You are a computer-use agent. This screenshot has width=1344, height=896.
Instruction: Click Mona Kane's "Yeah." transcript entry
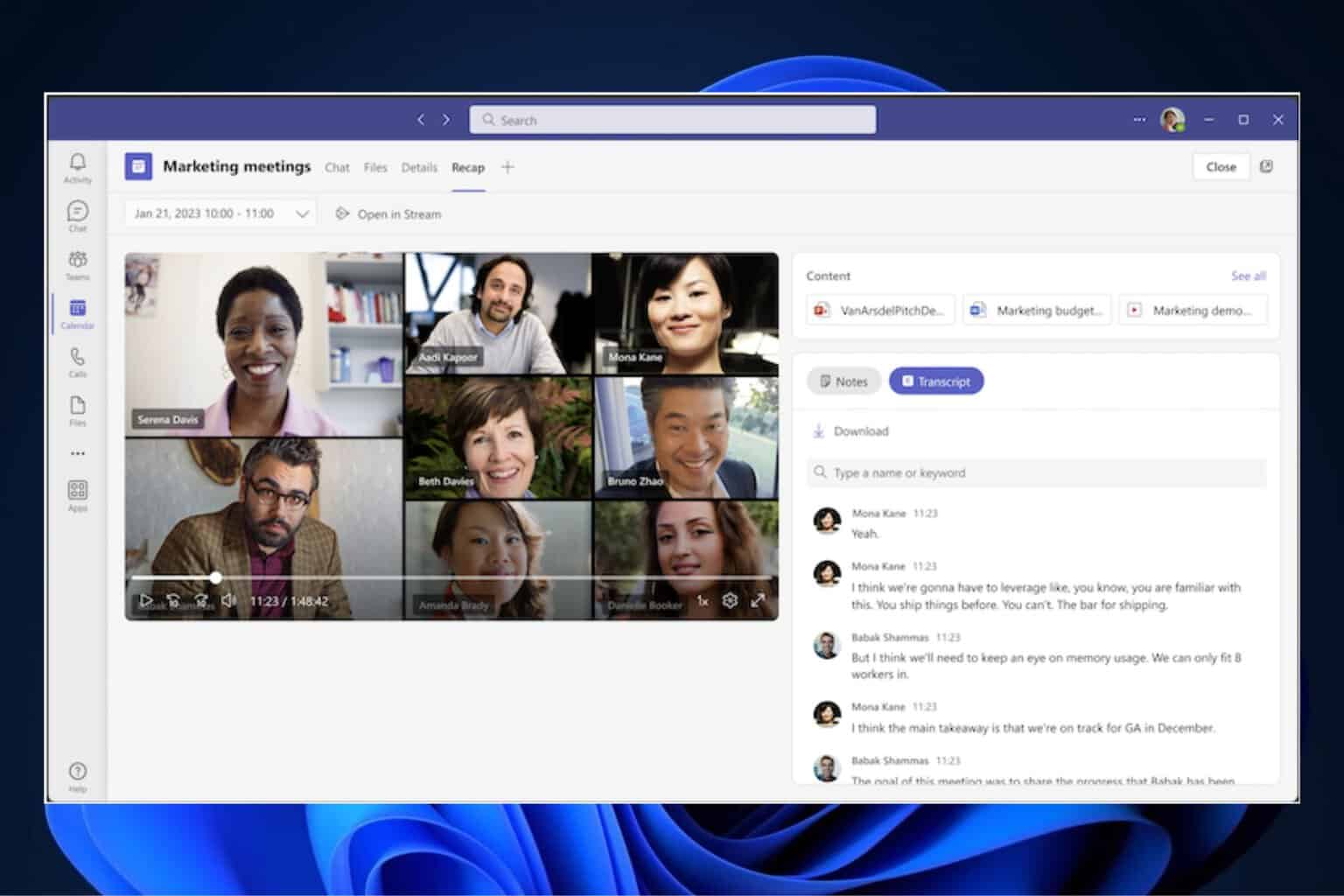point(1036,523)
